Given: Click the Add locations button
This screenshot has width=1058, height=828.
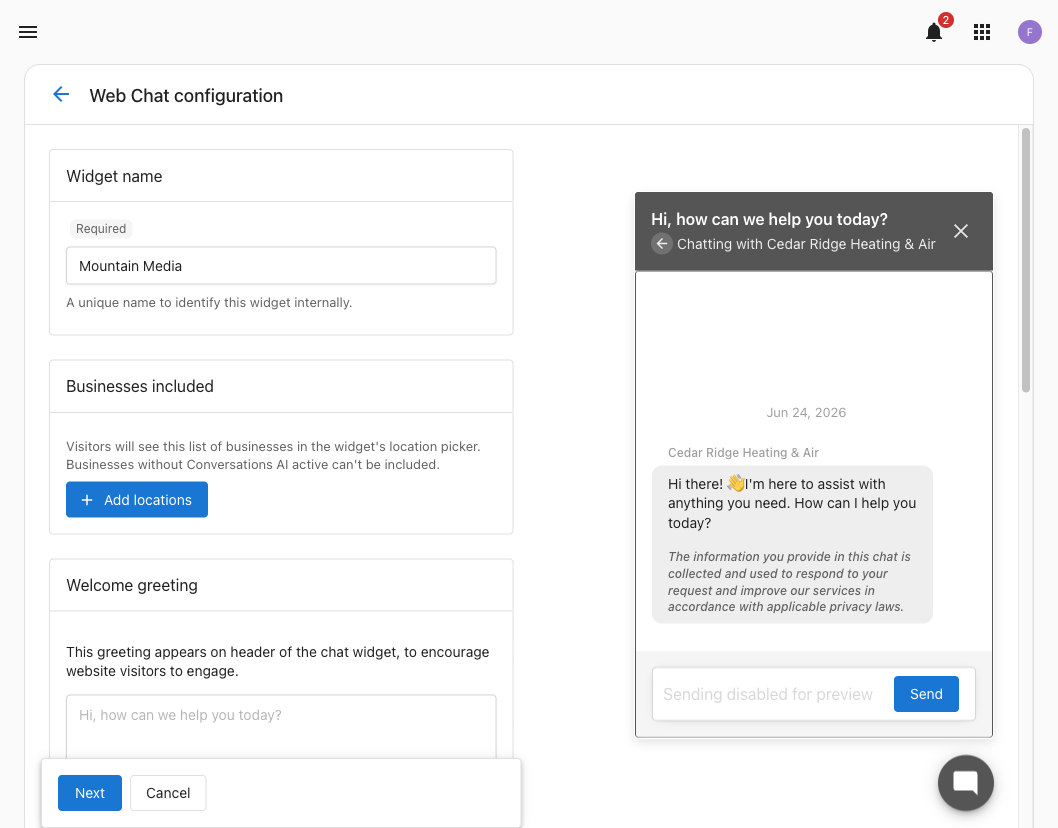Looking at the screenshot, I should coord(137,499).
